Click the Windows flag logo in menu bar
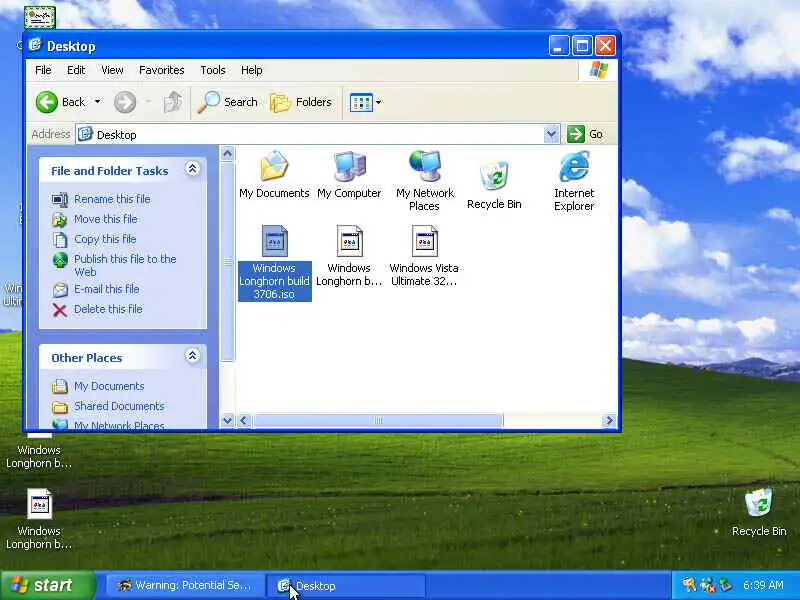 (x=598, y=70)
